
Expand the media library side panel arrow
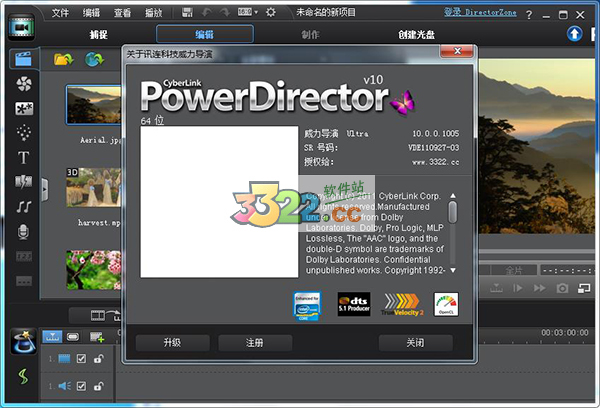click(45, 189)
